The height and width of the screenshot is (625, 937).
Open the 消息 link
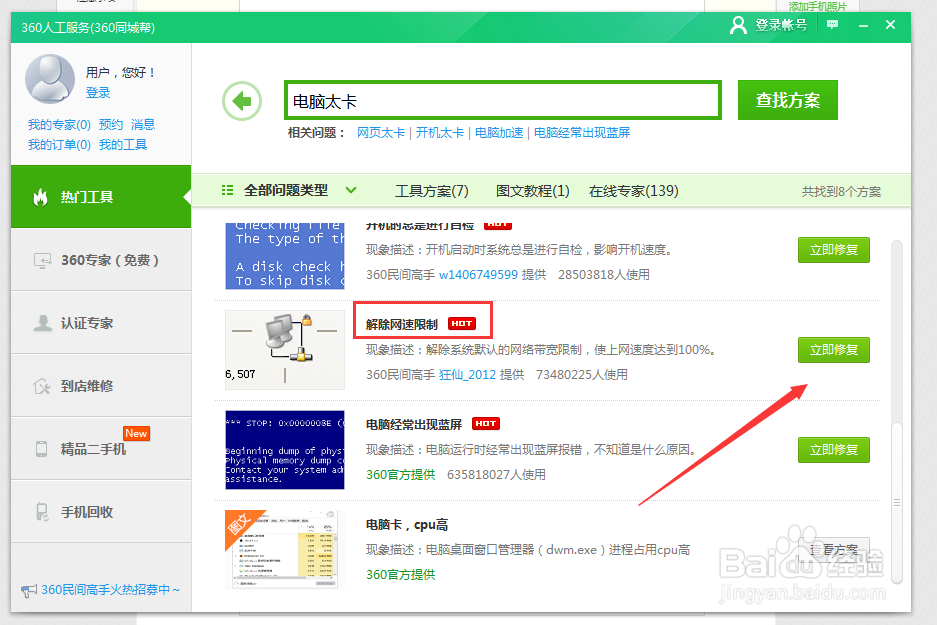tap(143, 124)
